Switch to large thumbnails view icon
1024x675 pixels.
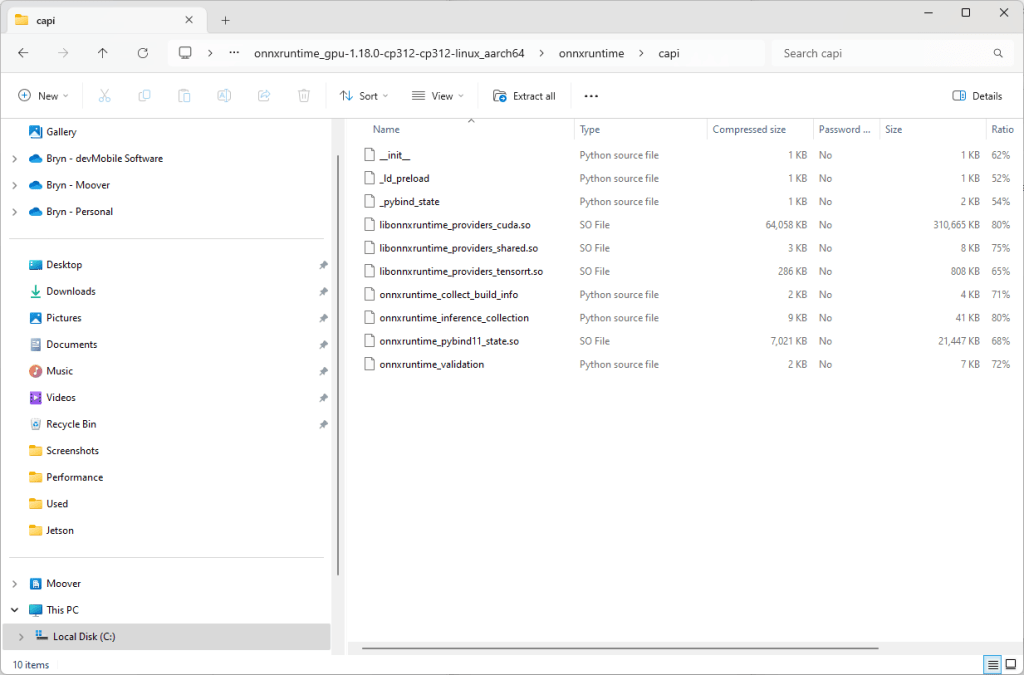coord(1011,665)
